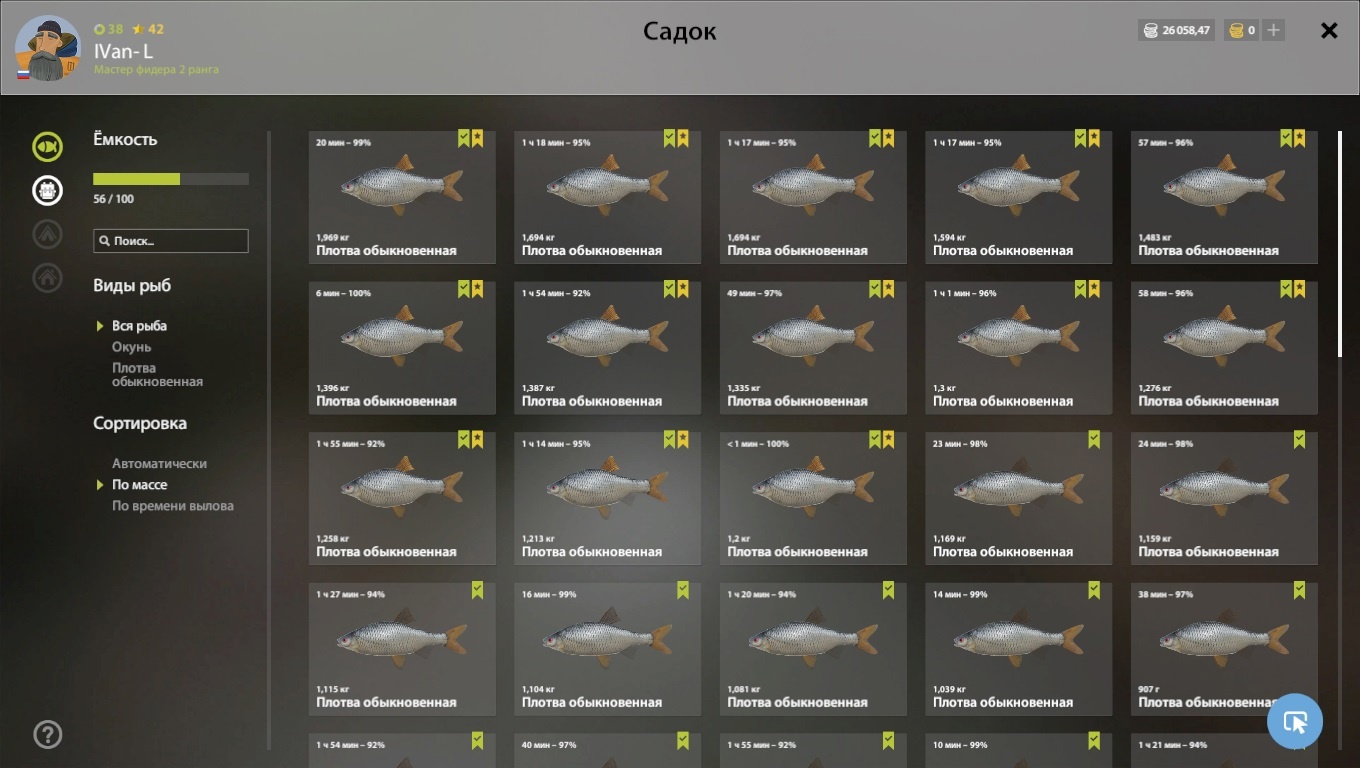The image size is (1360, 768).
Task: Show all fish with Вся рыба
Action: click(140, 326)
